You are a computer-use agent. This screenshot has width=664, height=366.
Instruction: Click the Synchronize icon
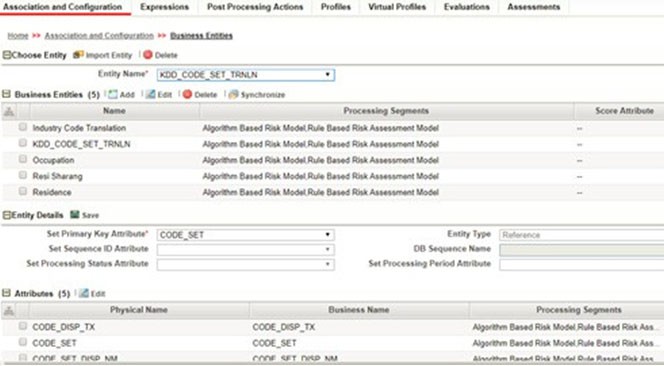point(233,94)
